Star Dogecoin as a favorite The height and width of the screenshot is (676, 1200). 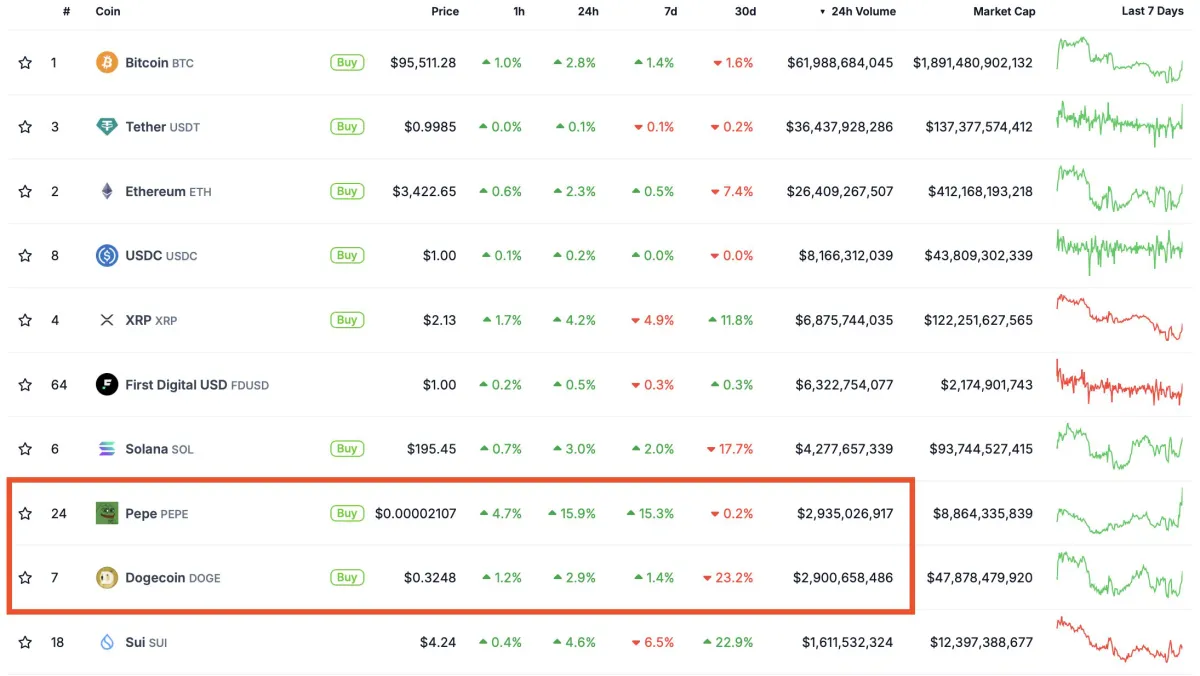[25, 577]
